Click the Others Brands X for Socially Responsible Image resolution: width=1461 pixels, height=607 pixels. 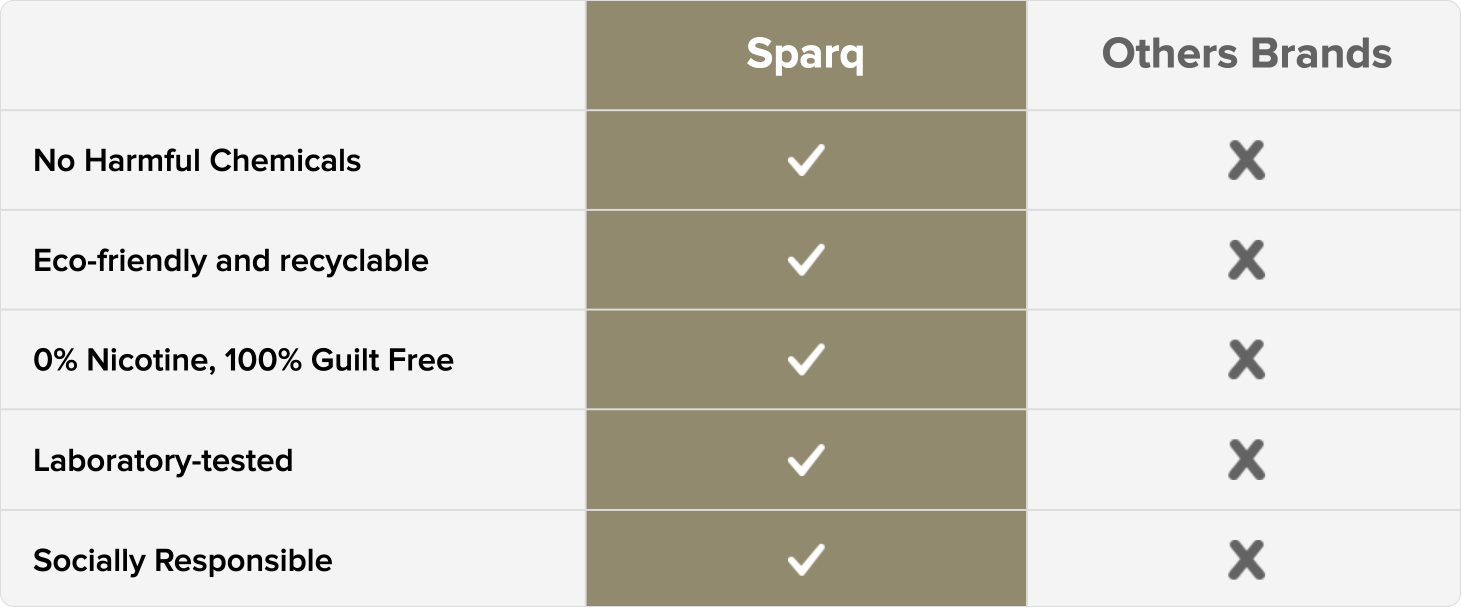[1246, 560]
